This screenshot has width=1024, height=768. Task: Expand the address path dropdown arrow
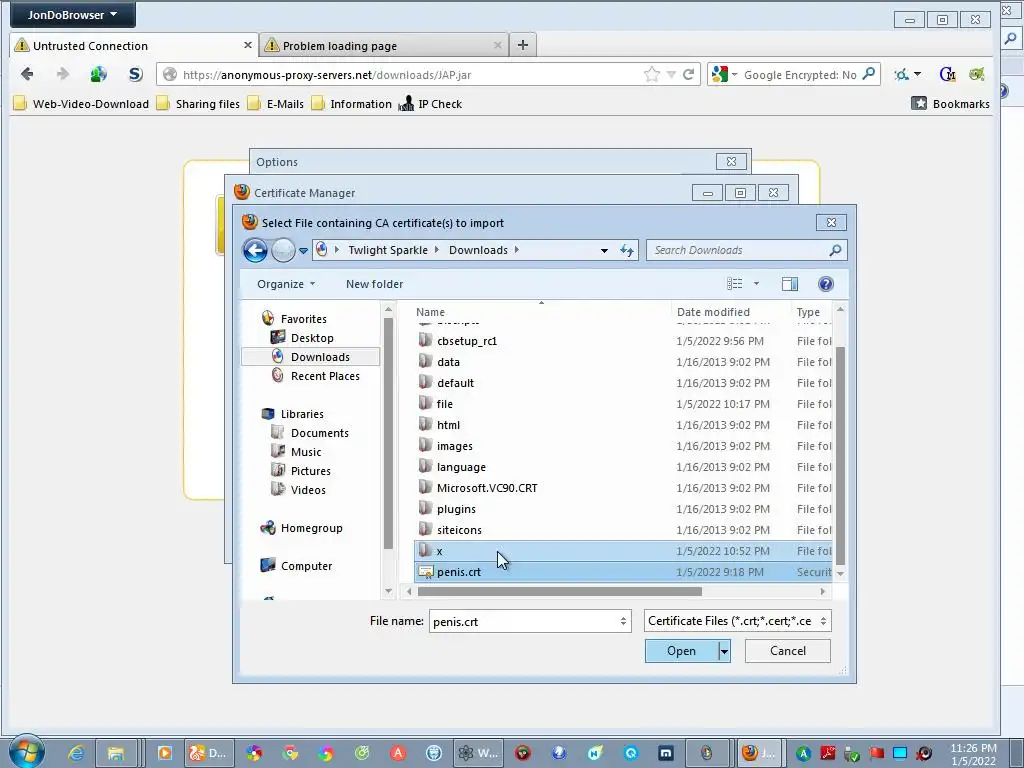click(604, 250)
